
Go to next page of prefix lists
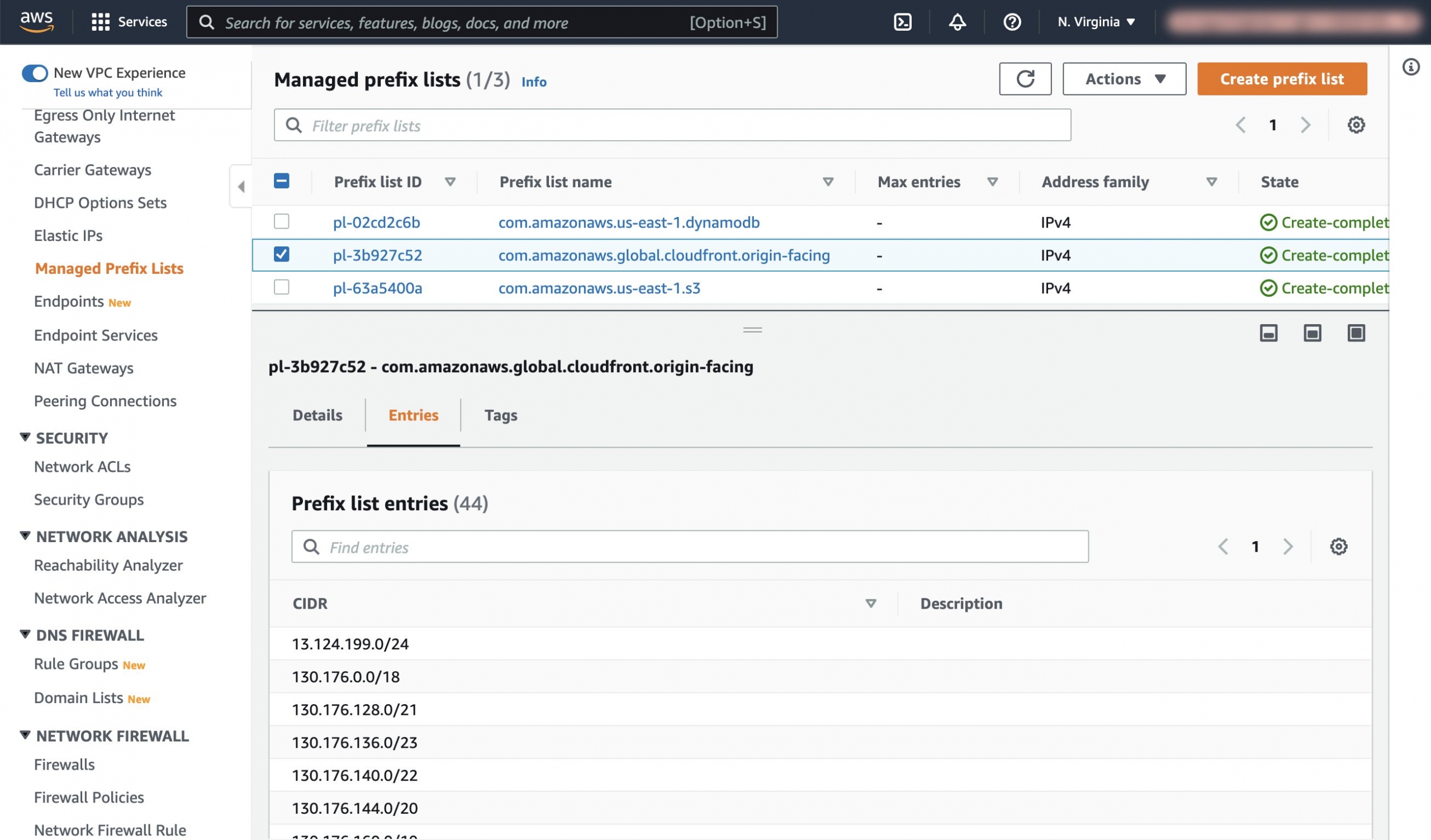pyautogui.click(x=1305, y=124)
